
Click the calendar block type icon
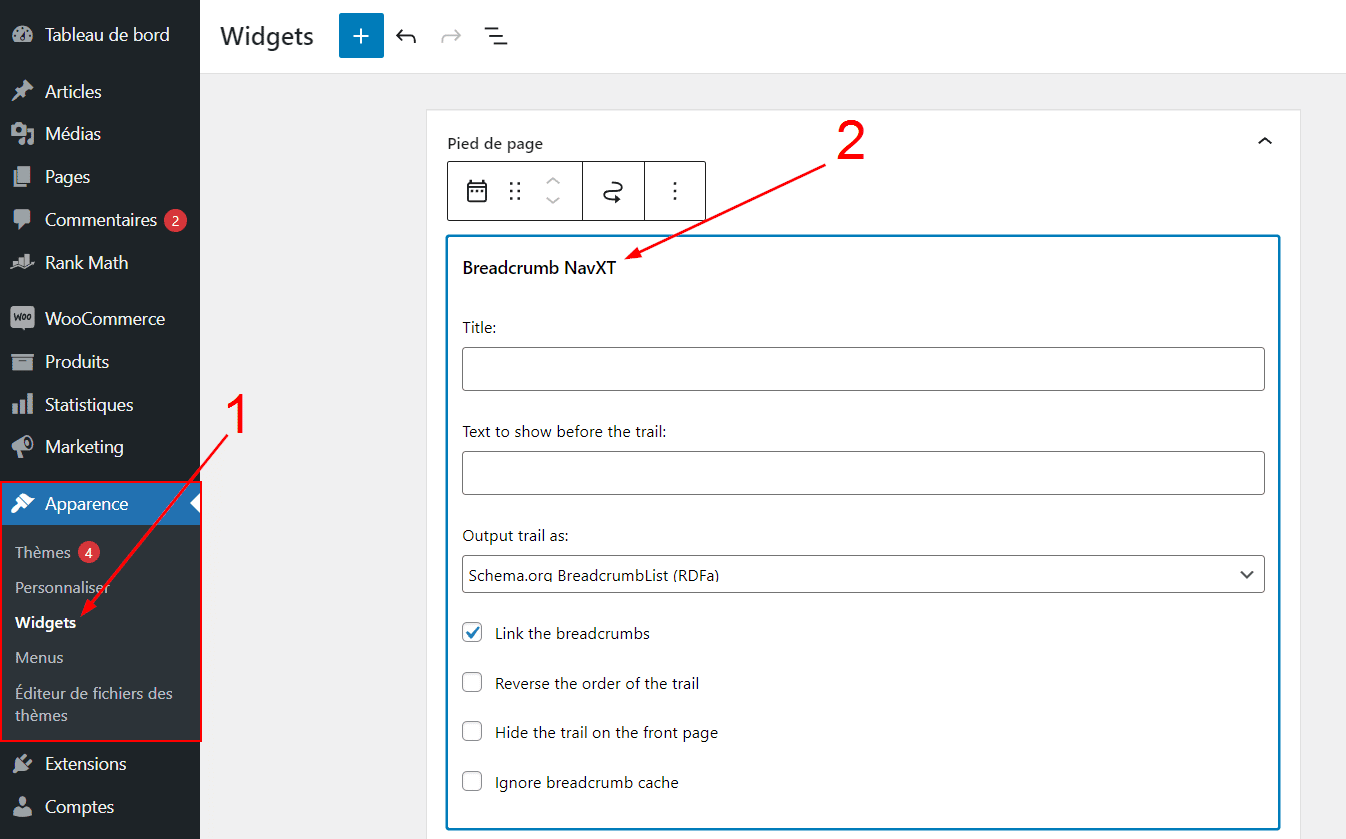click(477, 191)
